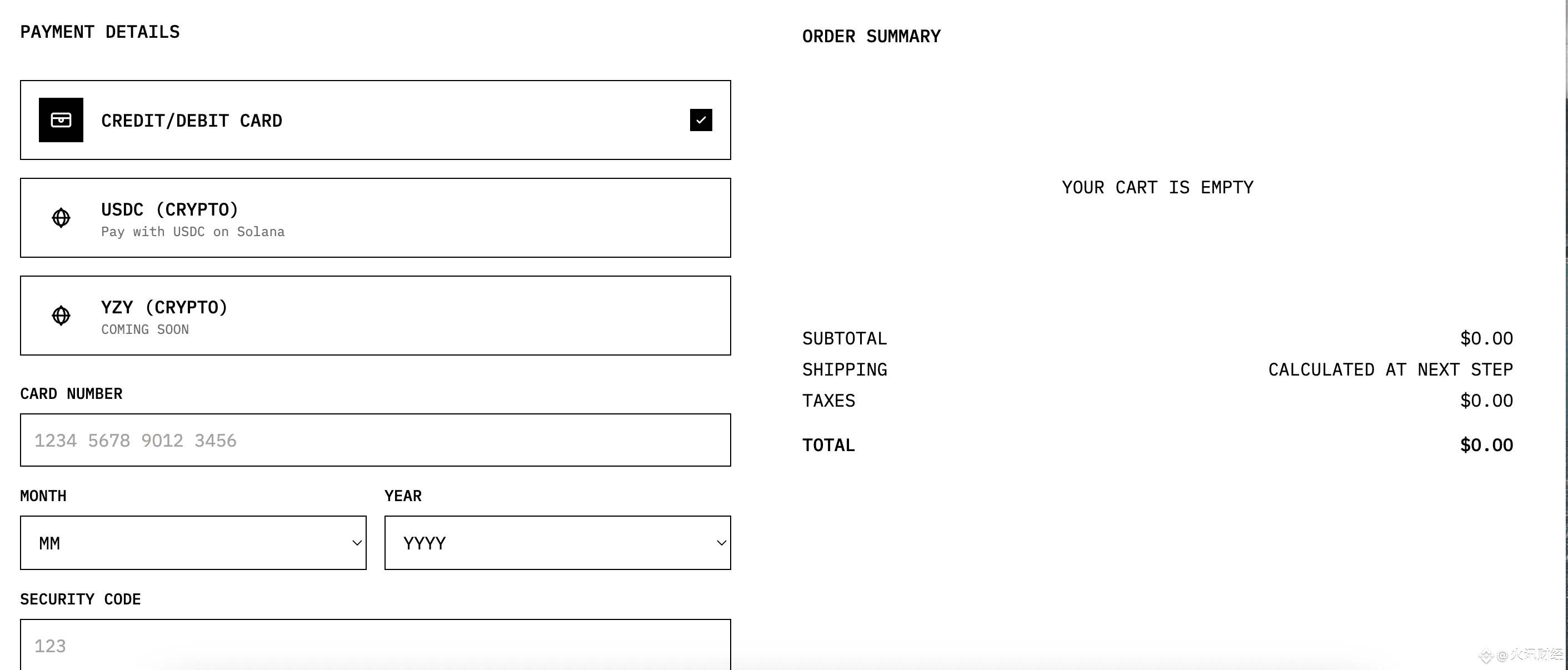Toggle the Credit/Debit Card checkmark box
Screen dimensions: 1568x670
701,120
